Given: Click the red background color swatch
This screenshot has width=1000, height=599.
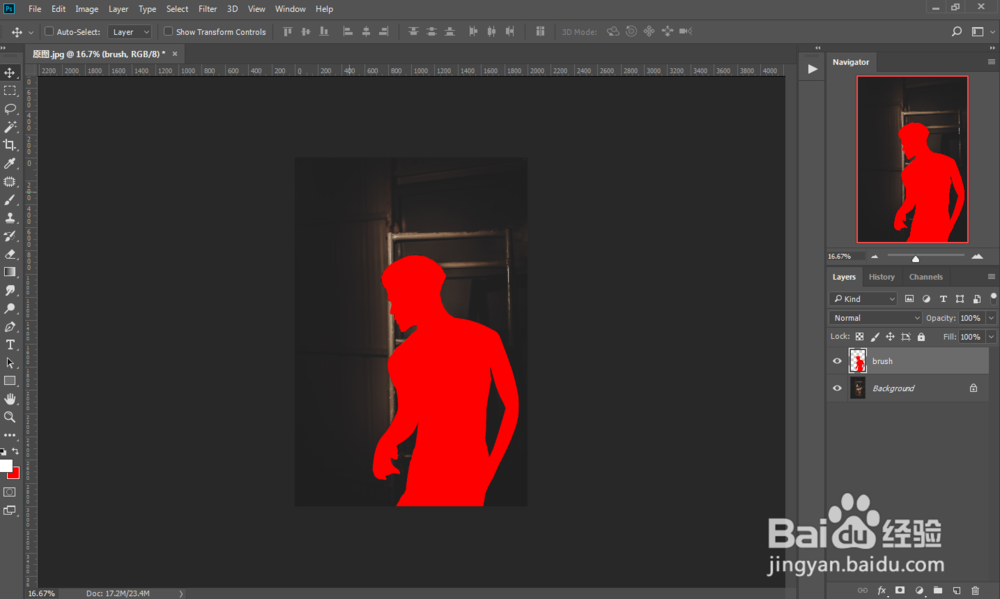Looking at the screenshot, I should pyautogui.click(x=15, y=474).
